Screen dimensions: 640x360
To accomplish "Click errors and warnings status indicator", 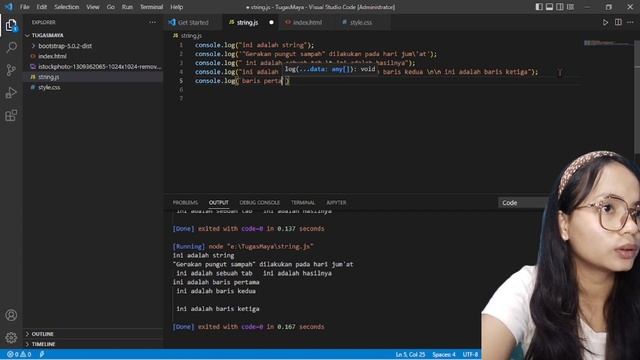I will coord(19,354).
